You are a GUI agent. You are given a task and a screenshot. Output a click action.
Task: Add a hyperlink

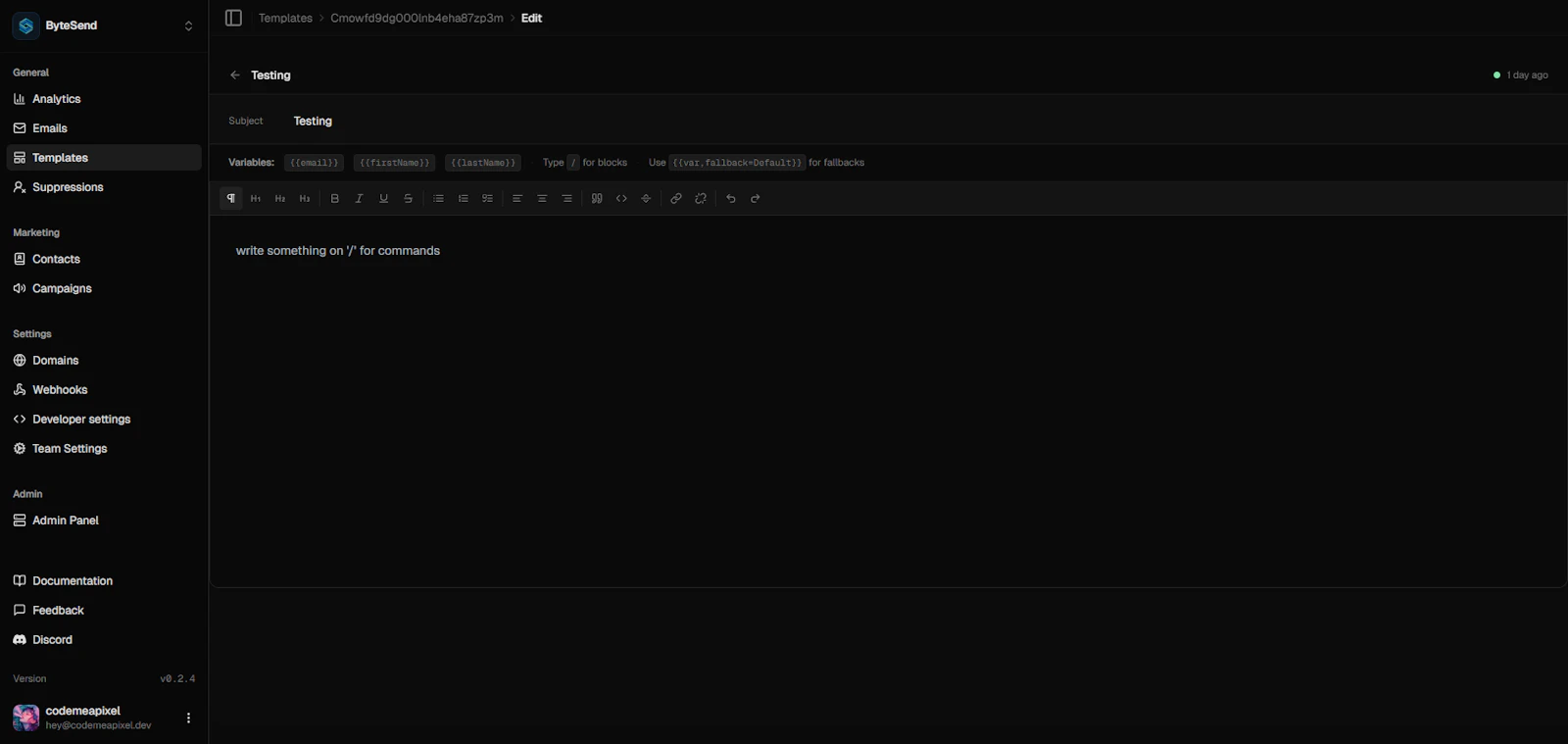pos(676,198)
